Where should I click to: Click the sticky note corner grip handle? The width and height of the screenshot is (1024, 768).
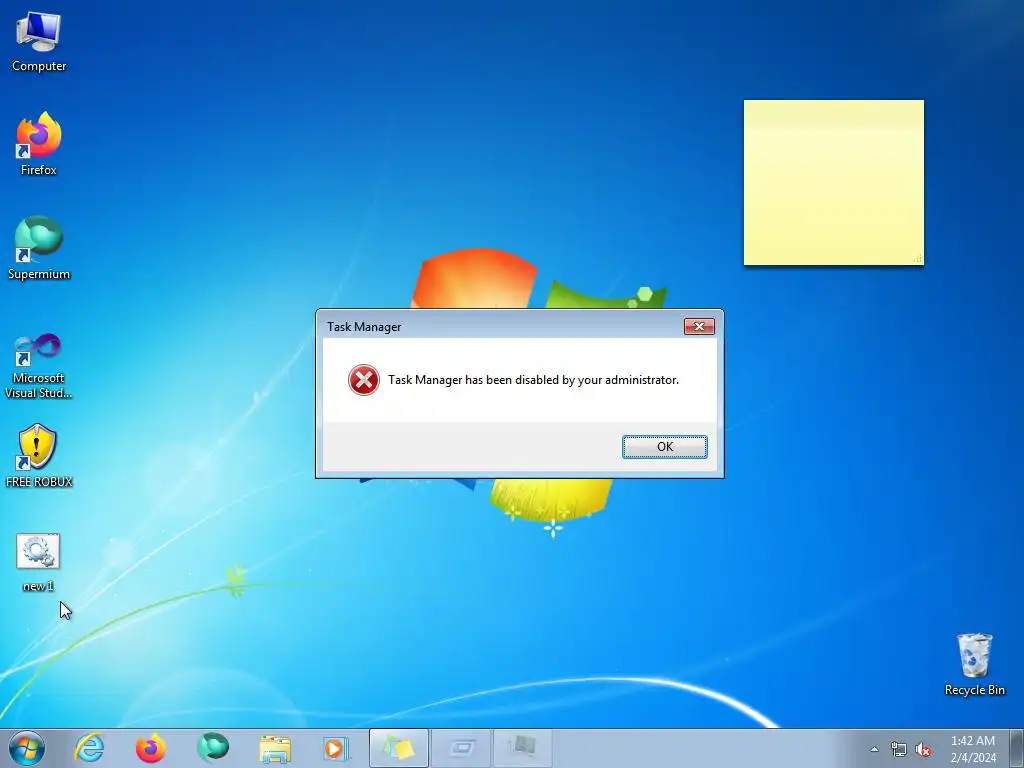[x=918, y=259]
